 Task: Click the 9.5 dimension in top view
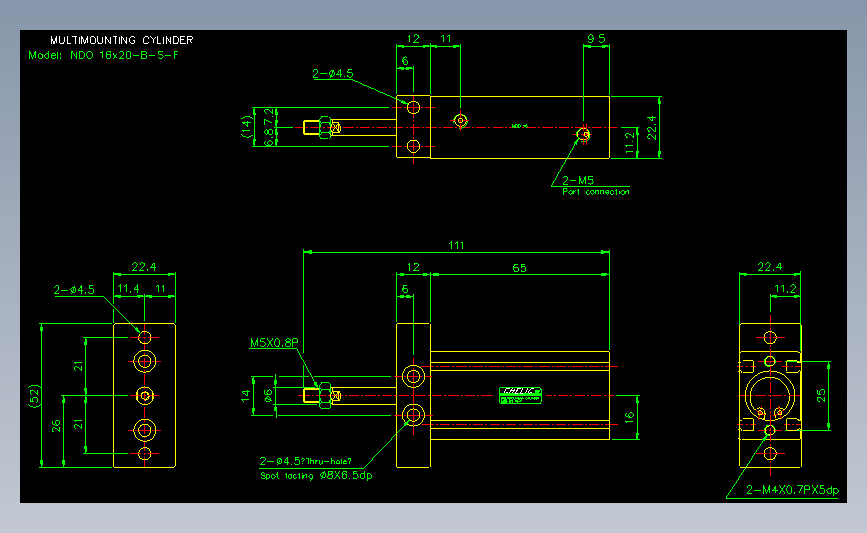pos(596,39)
